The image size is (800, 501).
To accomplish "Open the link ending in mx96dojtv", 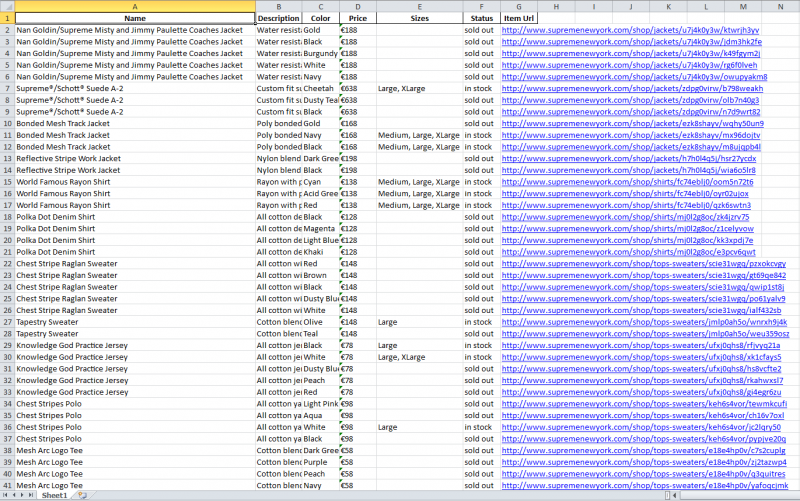I will (x=631, y=135).
